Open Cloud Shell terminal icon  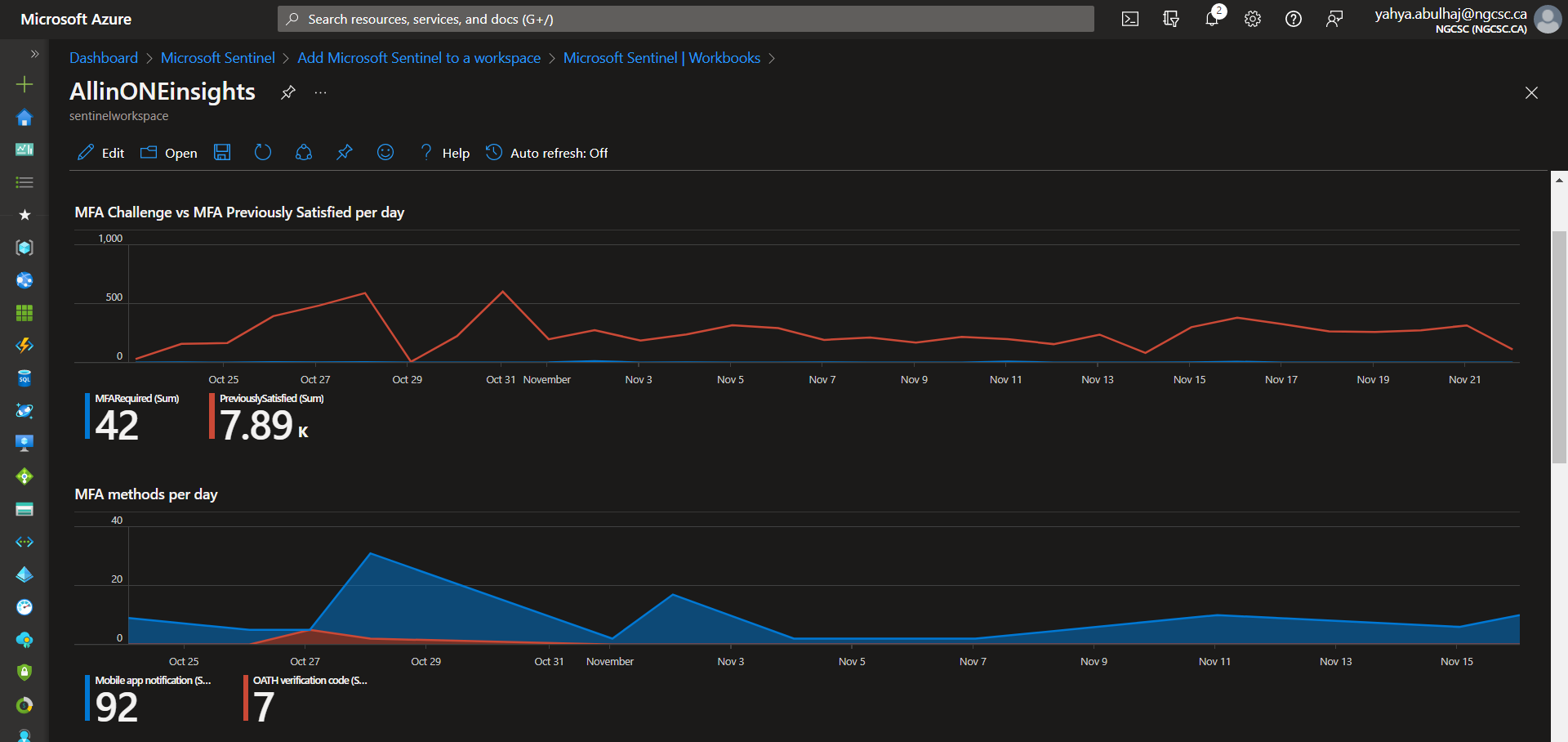click(1130, 19)
